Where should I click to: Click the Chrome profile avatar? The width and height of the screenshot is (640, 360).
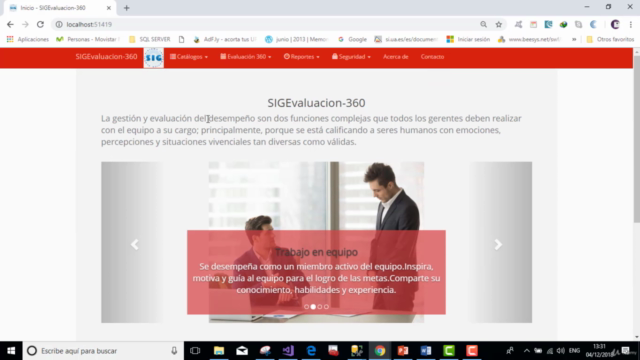[x=615, y=24]
